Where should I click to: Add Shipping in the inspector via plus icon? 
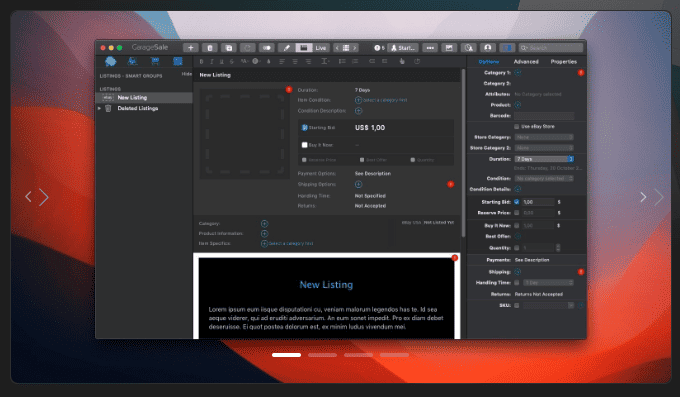point(517,272)
